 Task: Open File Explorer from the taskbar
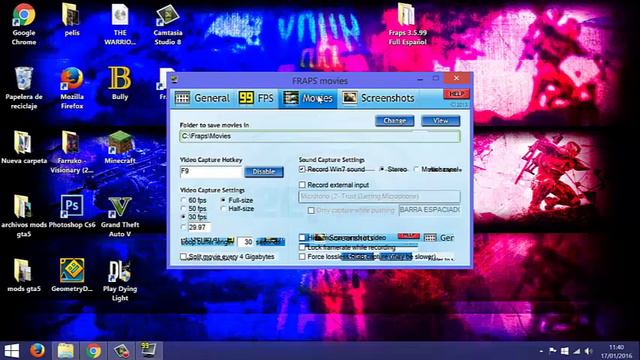tap(65, 351)
